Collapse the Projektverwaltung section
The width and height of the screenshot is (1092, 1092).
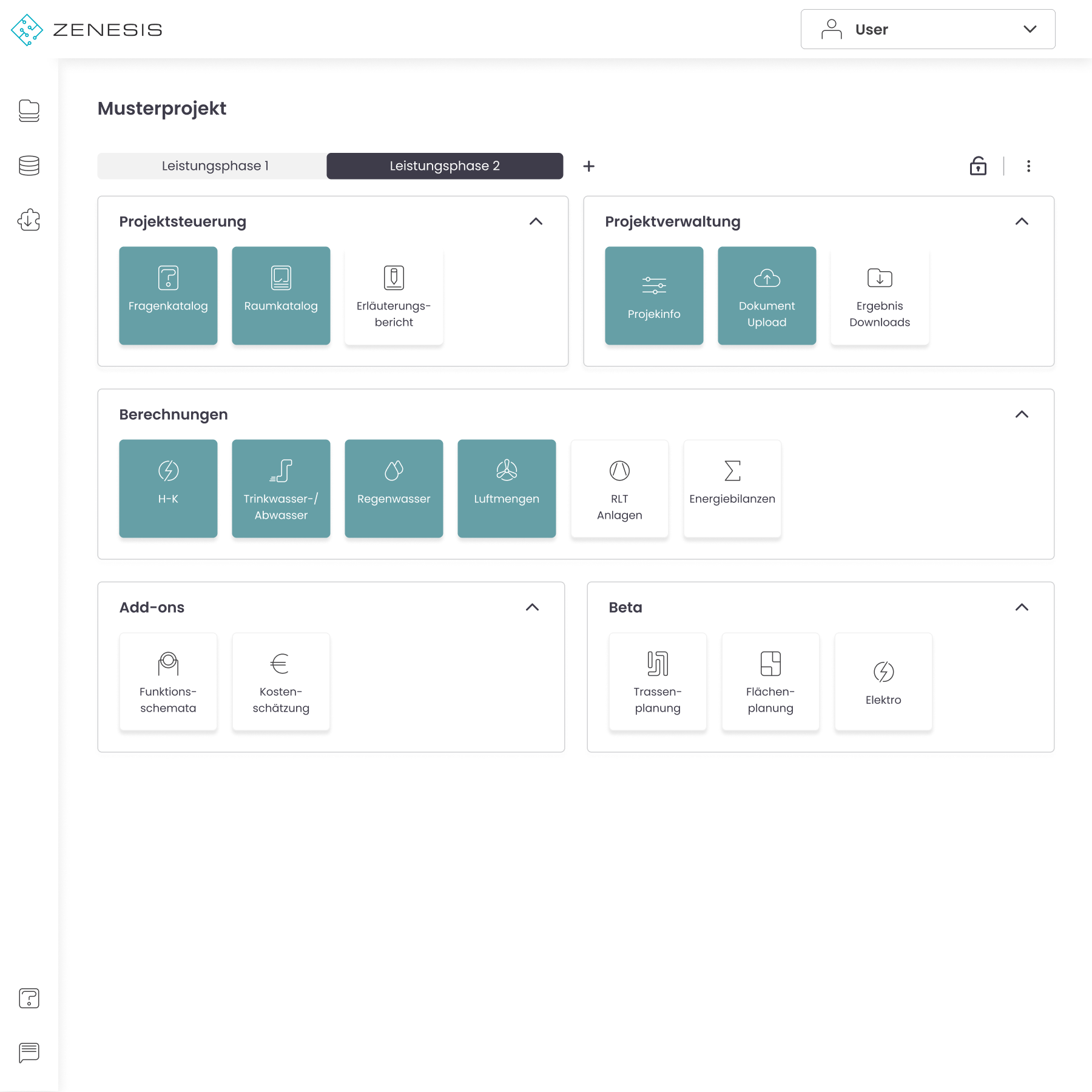[1022, 221]
